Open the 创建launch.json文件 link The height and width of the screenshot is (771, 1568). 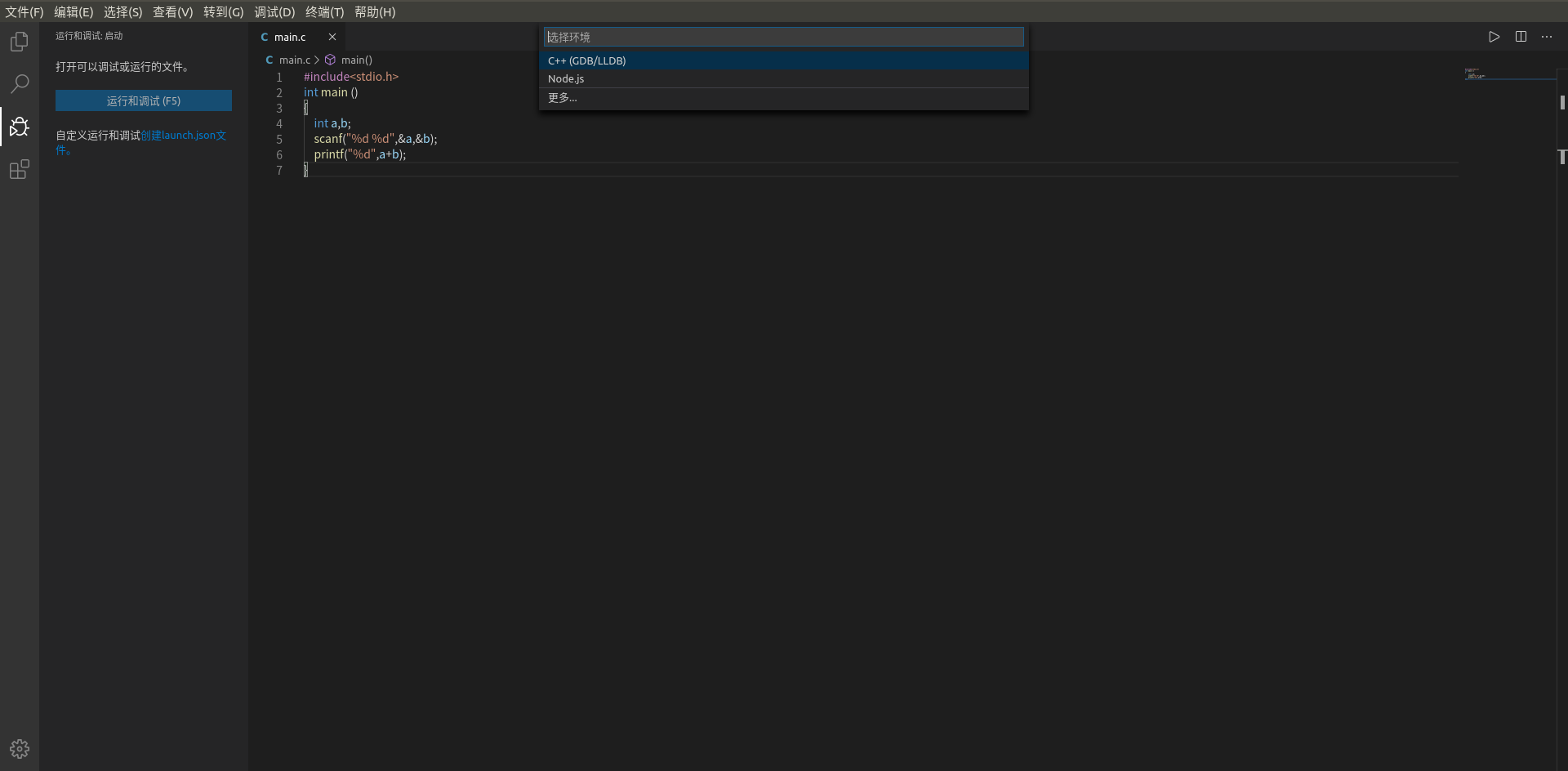[x=183, y=135]
